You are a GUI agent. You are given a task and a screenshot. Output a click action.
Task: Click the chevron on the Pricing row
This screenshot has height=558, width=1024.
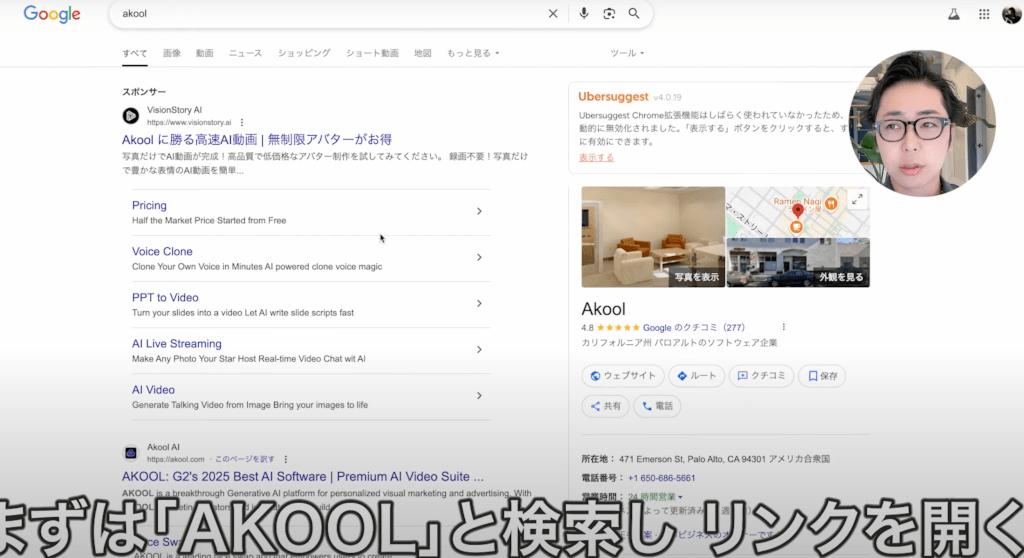479,212
